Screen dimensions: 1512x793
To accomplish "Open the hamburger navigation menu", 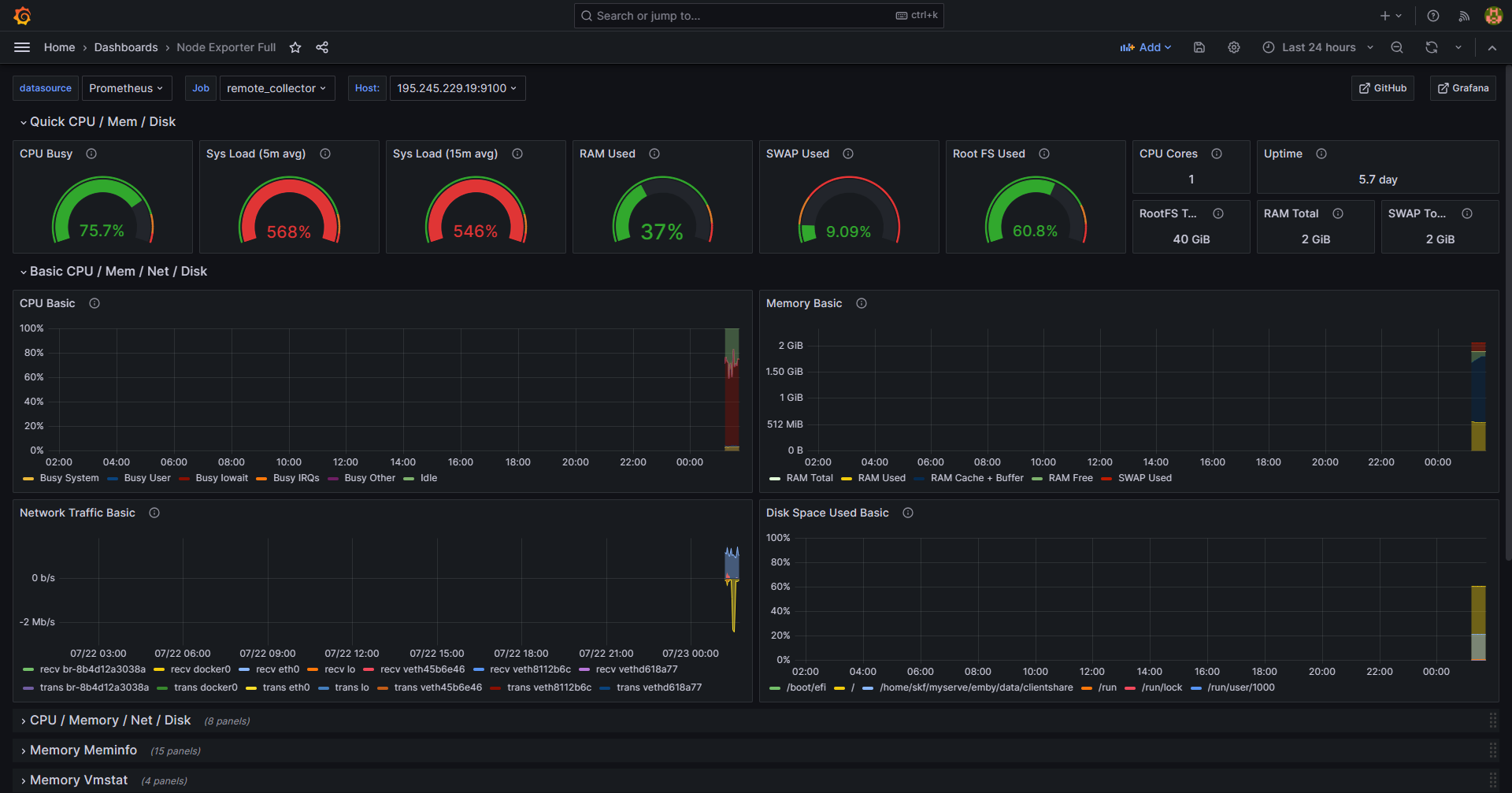I will [22, 47].
